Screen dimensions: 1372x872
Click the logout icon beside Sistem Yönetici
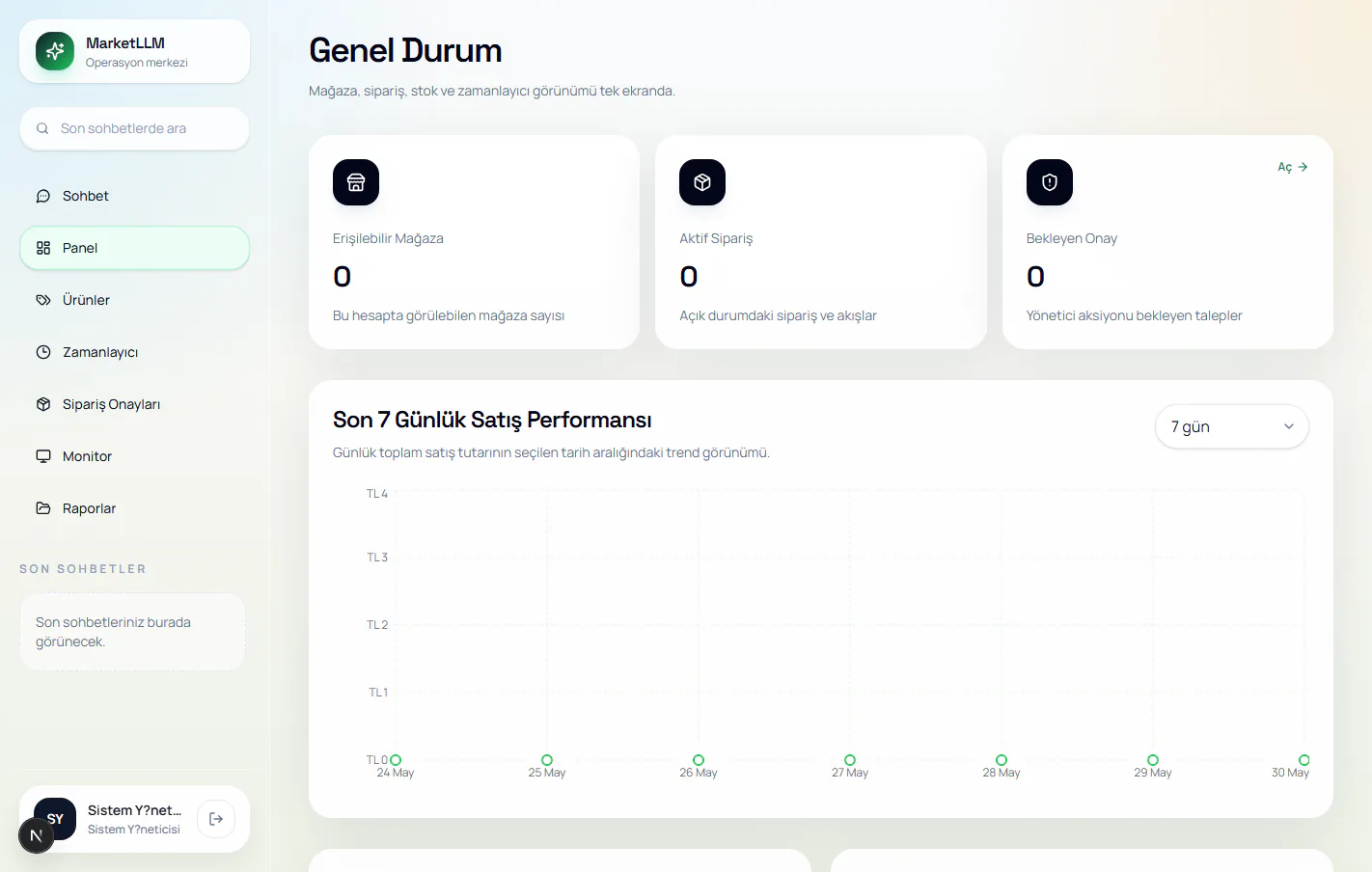(x=216, y=819)
